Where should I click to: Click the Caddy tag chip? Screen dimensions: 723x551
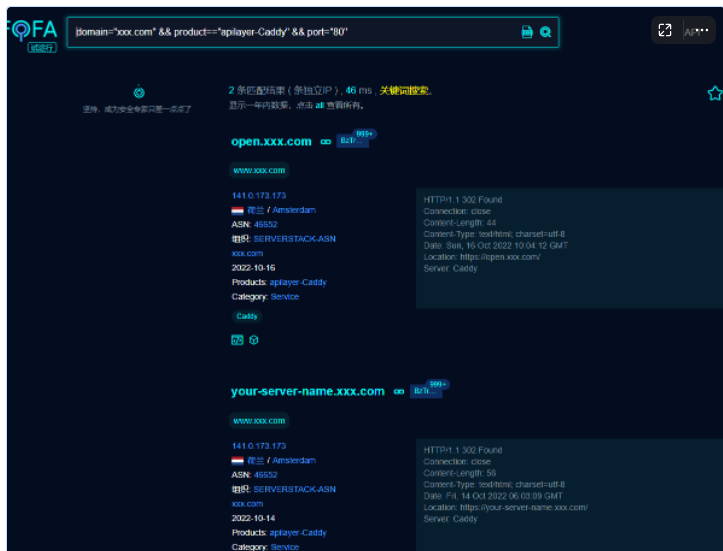click(x=247, y=316)
